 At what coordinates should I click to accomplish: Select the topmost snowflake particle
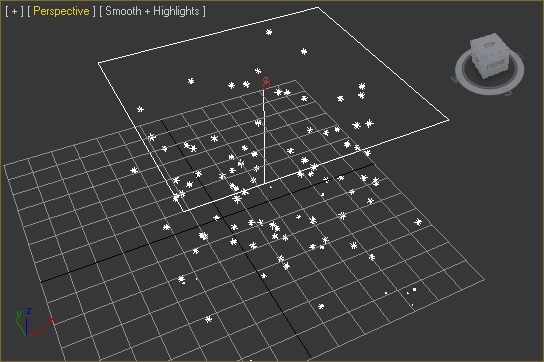point(269,32)
